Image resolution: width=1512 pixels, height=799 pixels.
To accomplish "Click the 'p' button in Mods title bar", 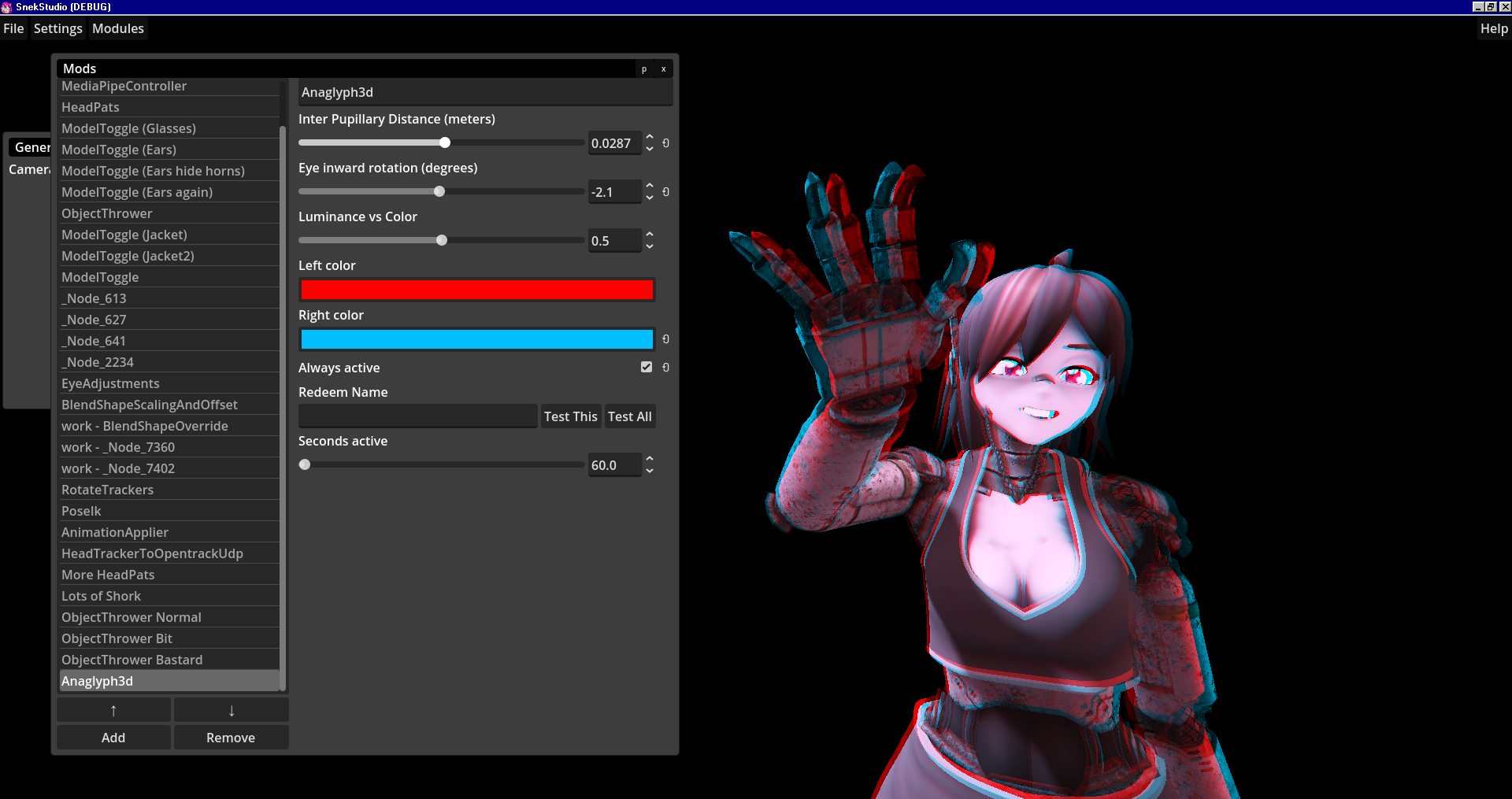I will coord(644,69).
